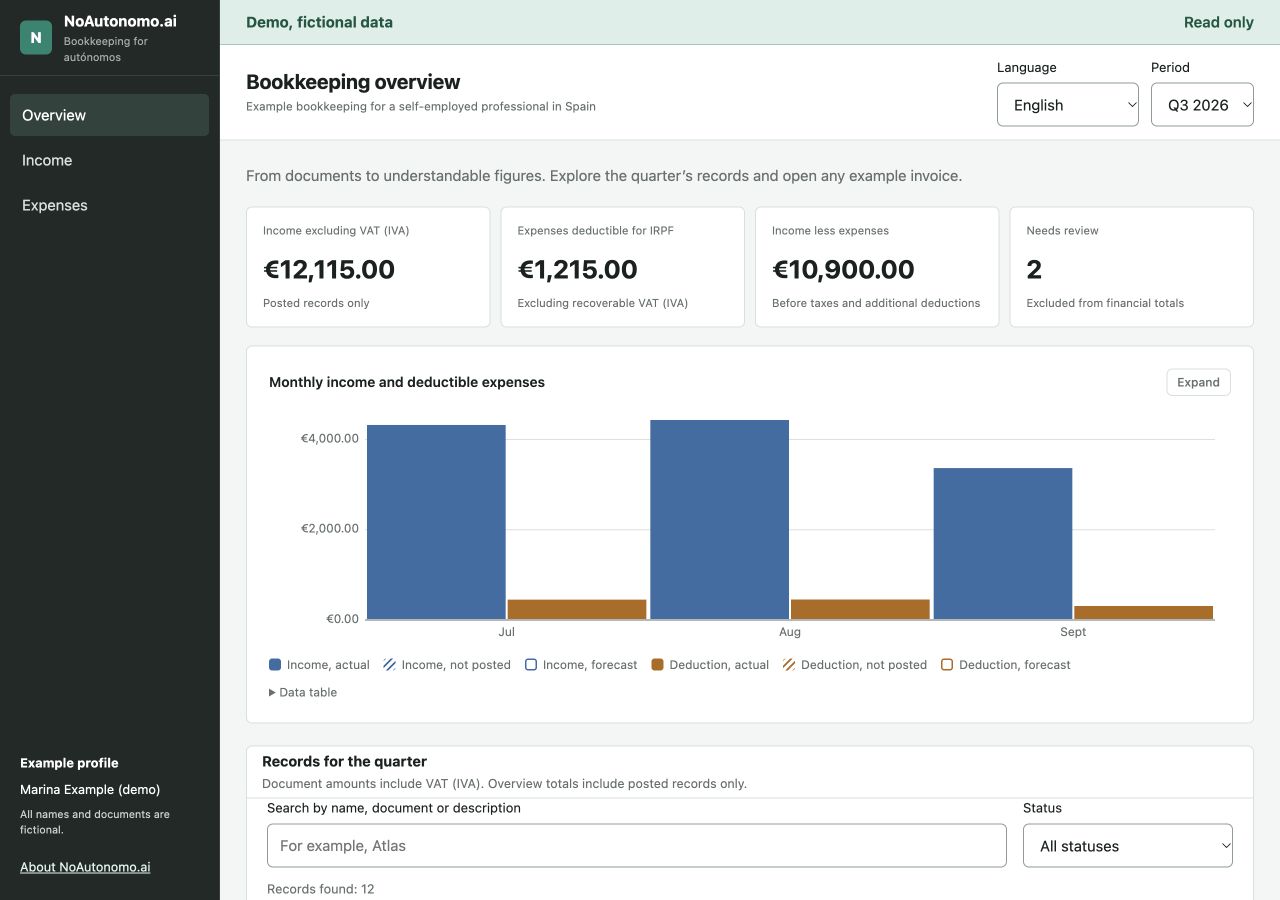Click the 'Demo, fictional data' banner text
This screenshot has height=900, width=1280.
pyautogui.click(x=320, y=22)
